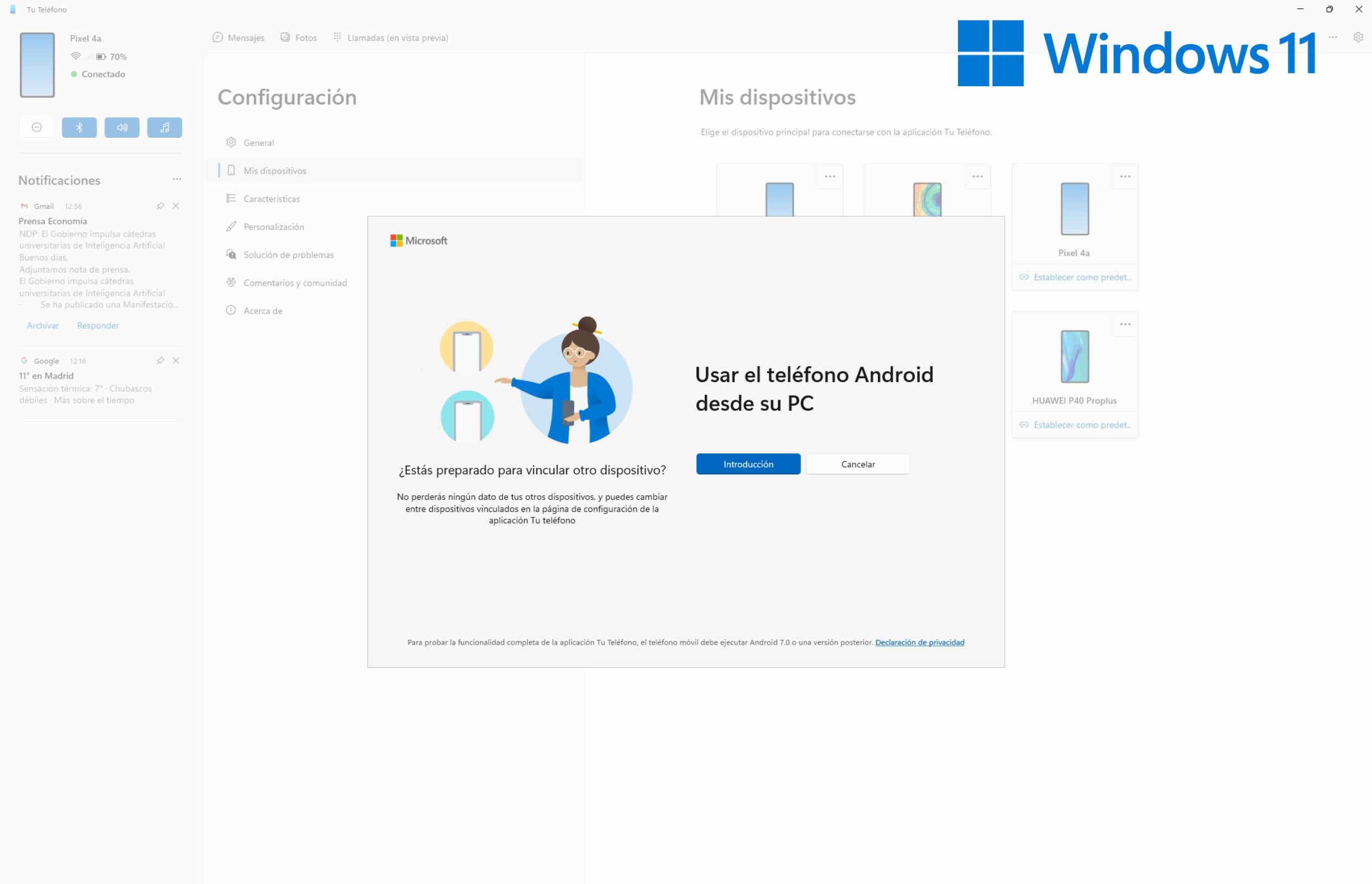The height and width of the screenshot is (884, 1372).
Task: Open the Mensajes tab
Action: (238, 38)
